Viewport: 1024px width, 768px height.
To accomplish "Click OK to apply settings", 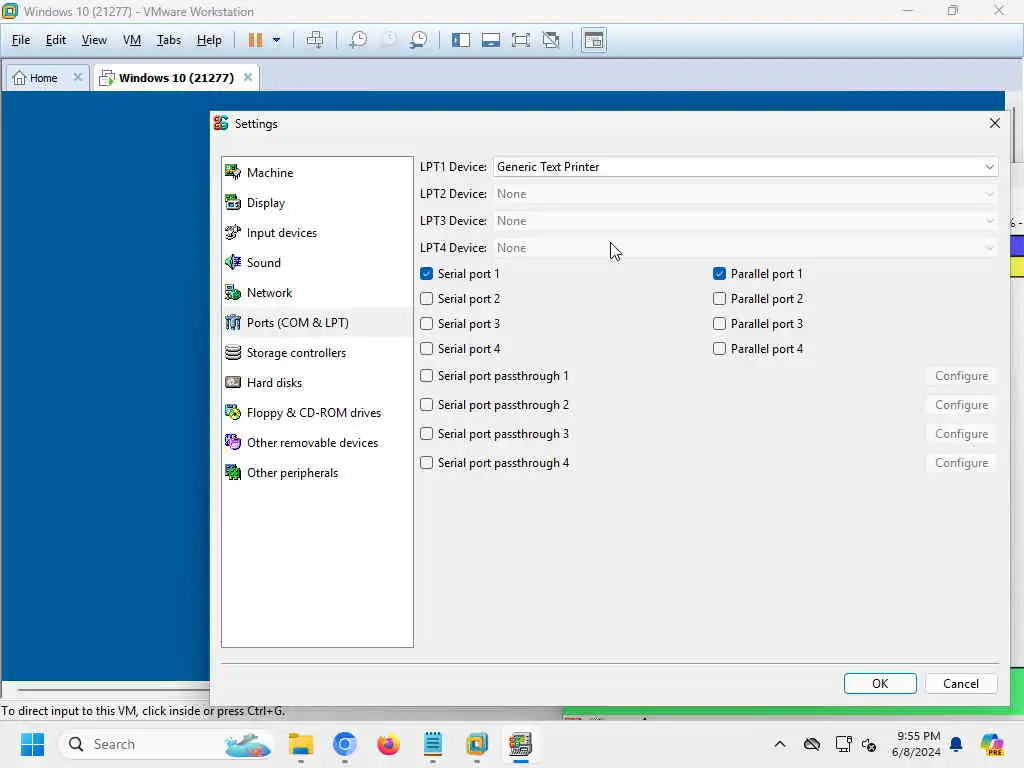I will click(880, 683).
